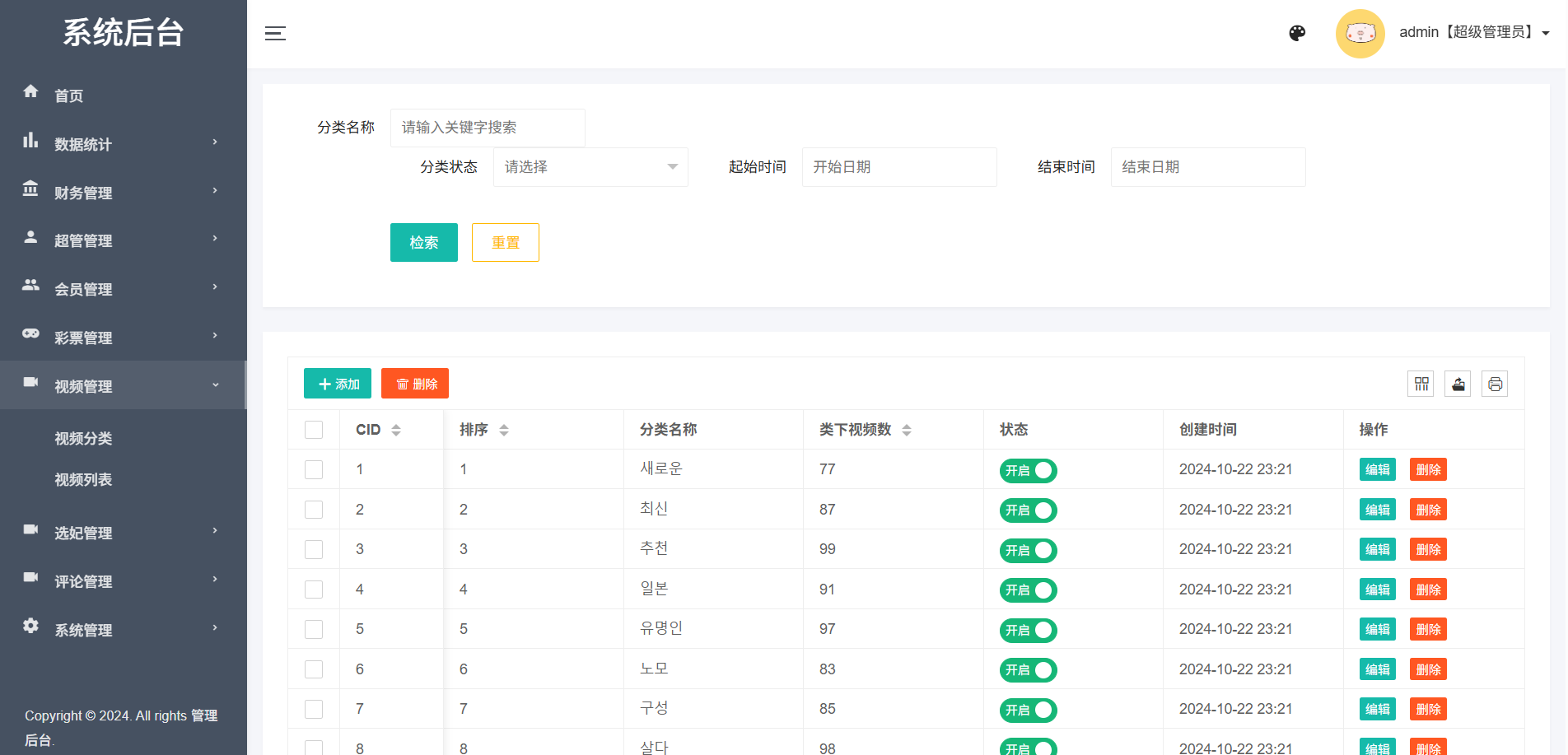Select 视频列表 in the sidebar
Image resolution: width=1568 pixels, height=755 pixels.
click(83, 480)
